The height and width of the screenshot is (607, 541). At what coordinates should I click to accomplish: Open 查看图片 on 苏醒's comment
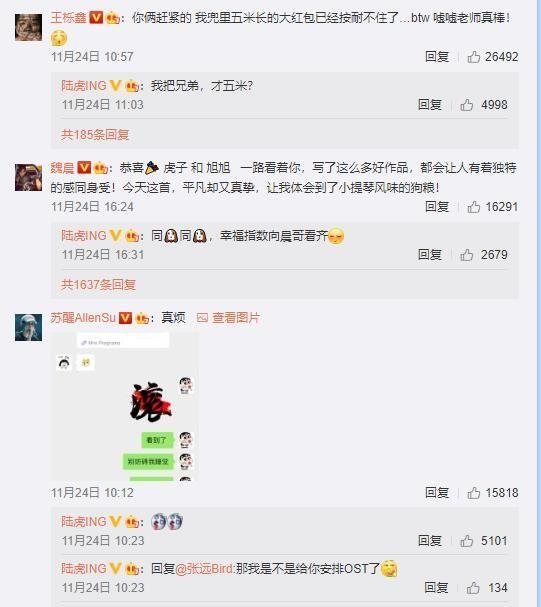(x=228, y=318)
